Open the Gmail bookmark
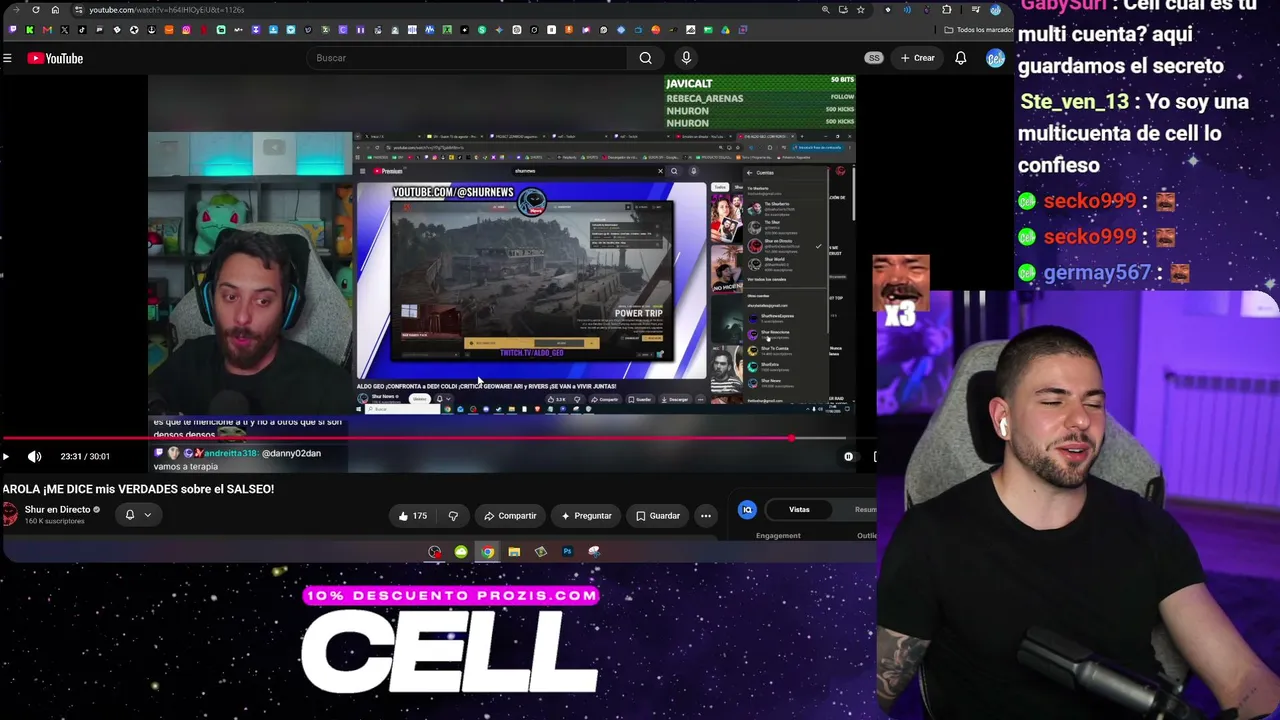This screenshot has width=1280, height=720. [x=47, y=30]
